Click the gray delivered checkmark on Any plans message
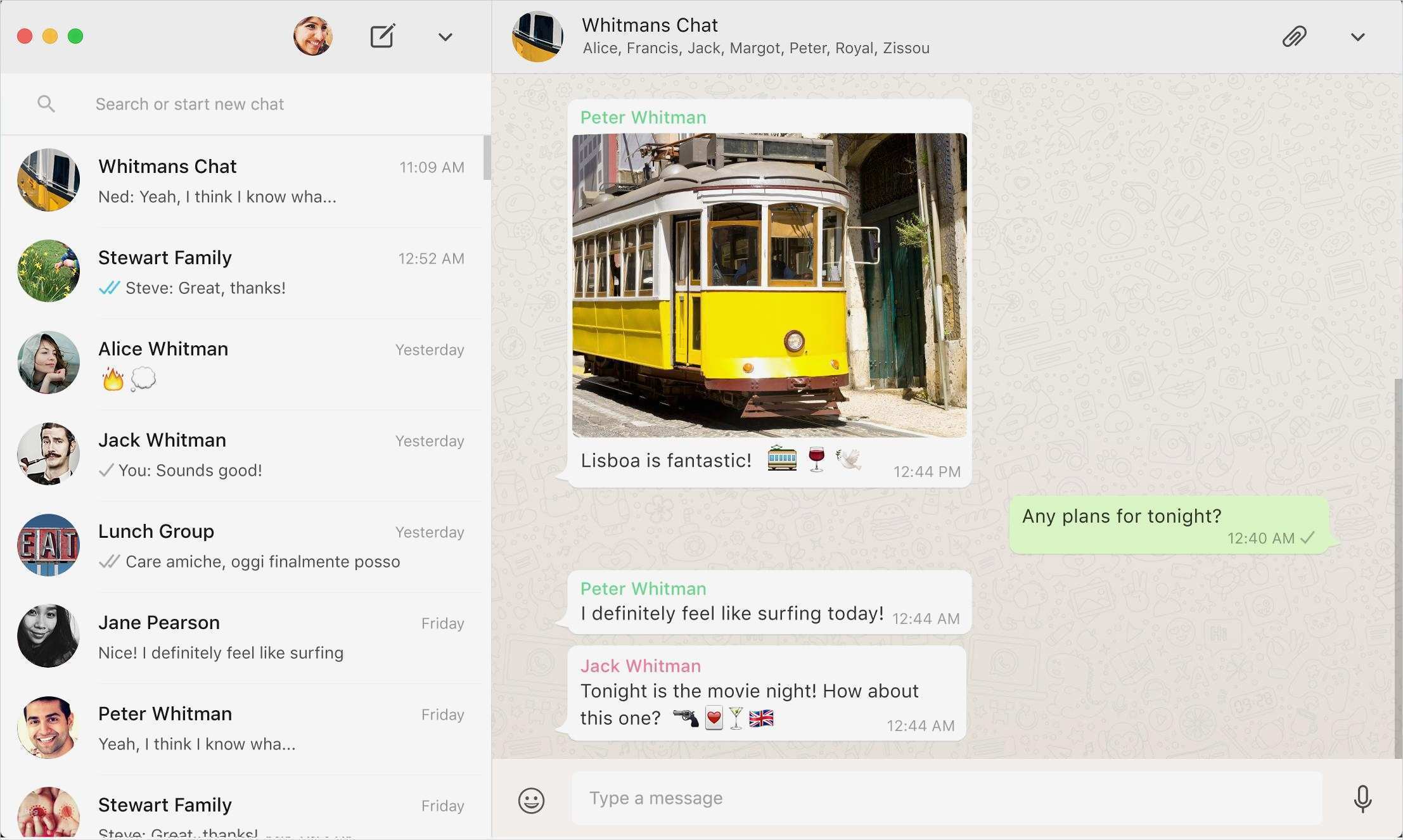1403x840 pixels. coord(1307,538)
